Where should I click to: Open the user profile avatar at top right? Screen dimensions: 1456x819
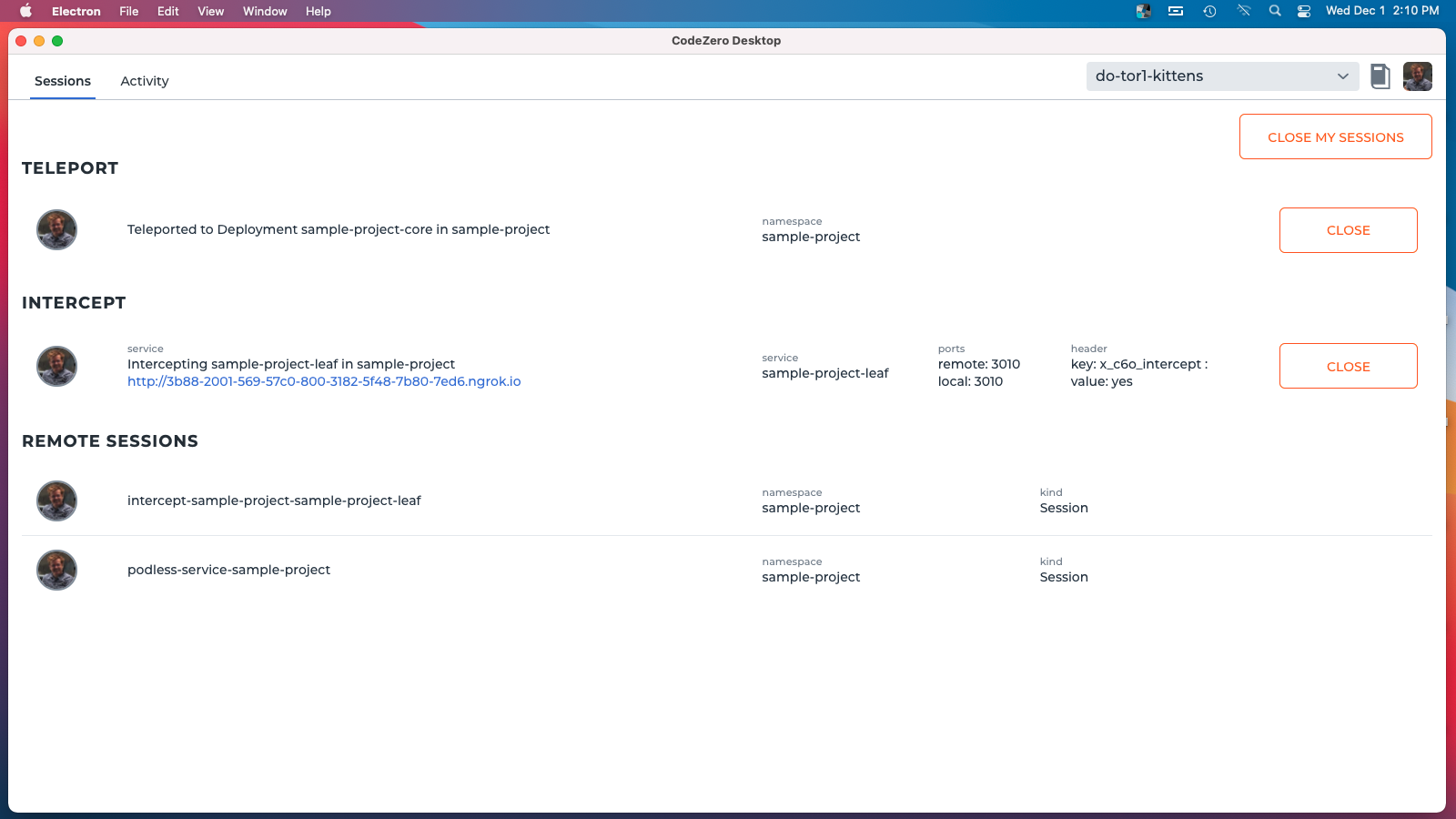tap(1417, 76)
